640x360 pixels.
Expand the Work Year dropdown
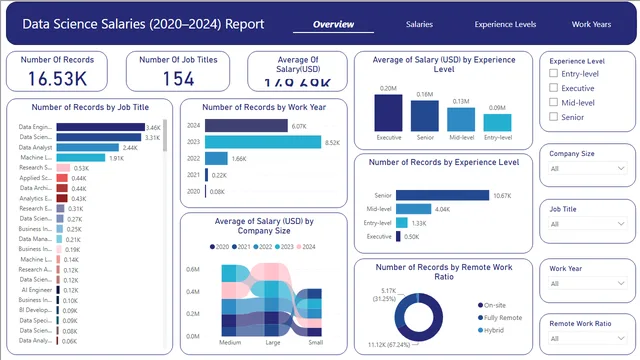pyautogui.click(x=587, y=283)
